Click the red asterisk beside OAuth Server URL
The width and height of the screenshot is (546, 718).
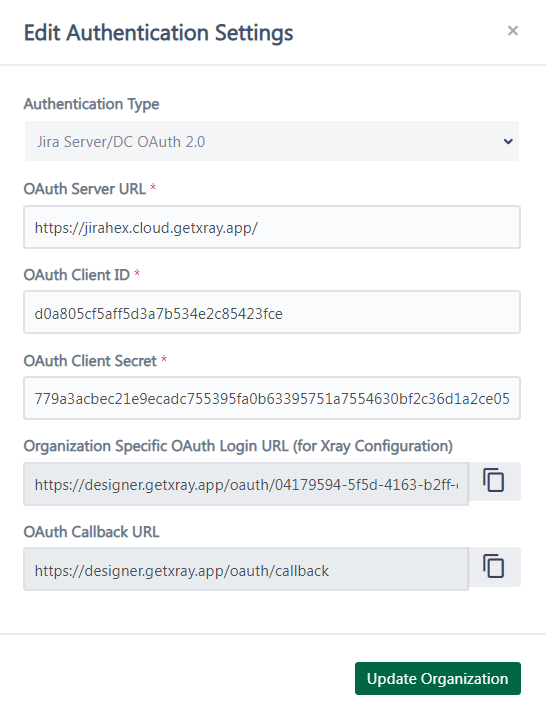(x=153, y=187)
